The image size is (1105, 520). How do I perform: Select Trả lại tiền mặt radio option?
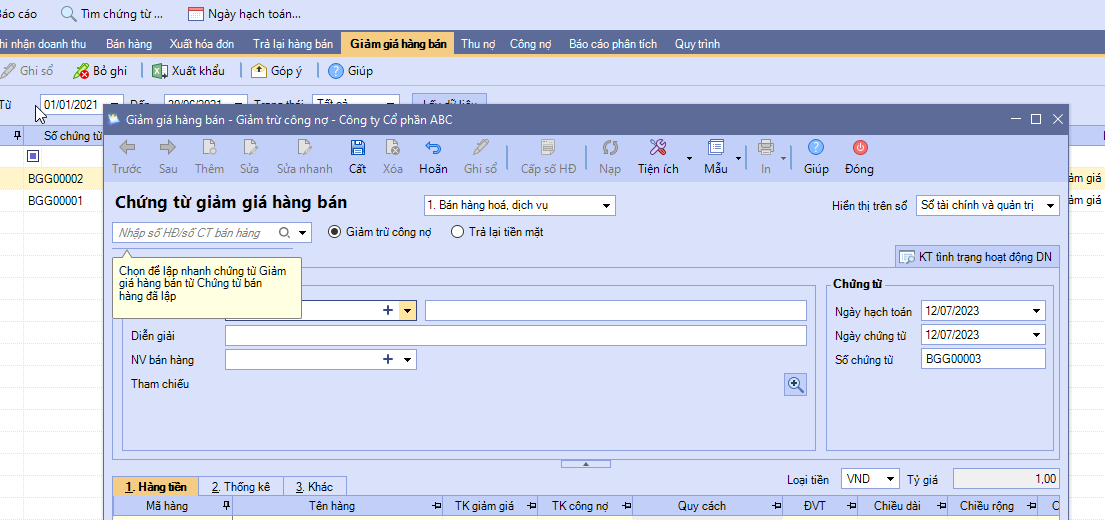(458, 232)
